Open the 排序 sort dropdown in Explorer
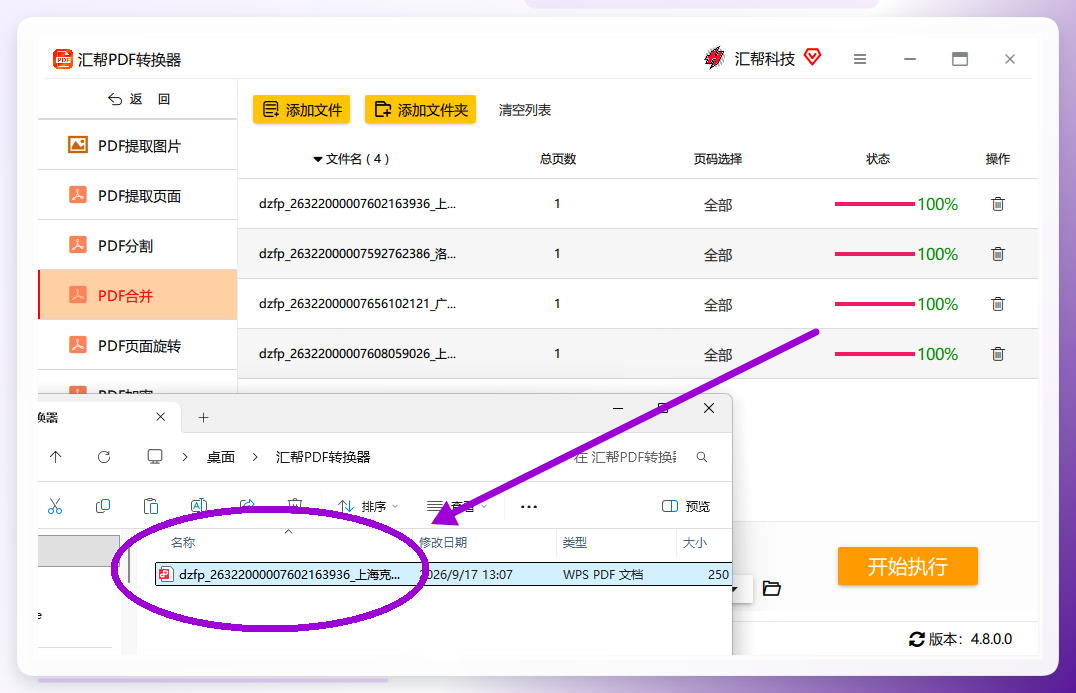 tap(368, 506)
